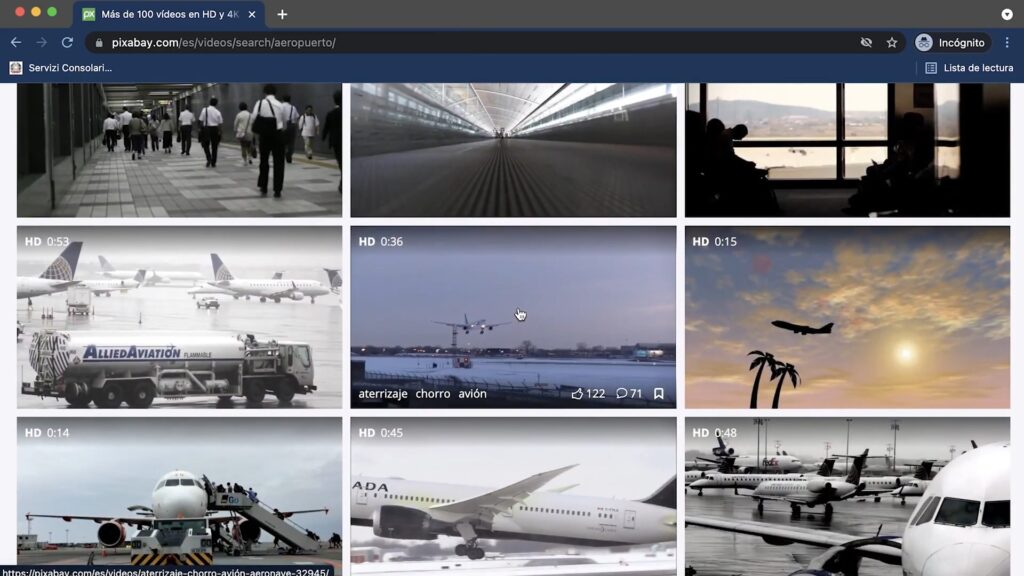Select the Pixabay videos tab
The image size is (1024, 576).
[170, 14]
